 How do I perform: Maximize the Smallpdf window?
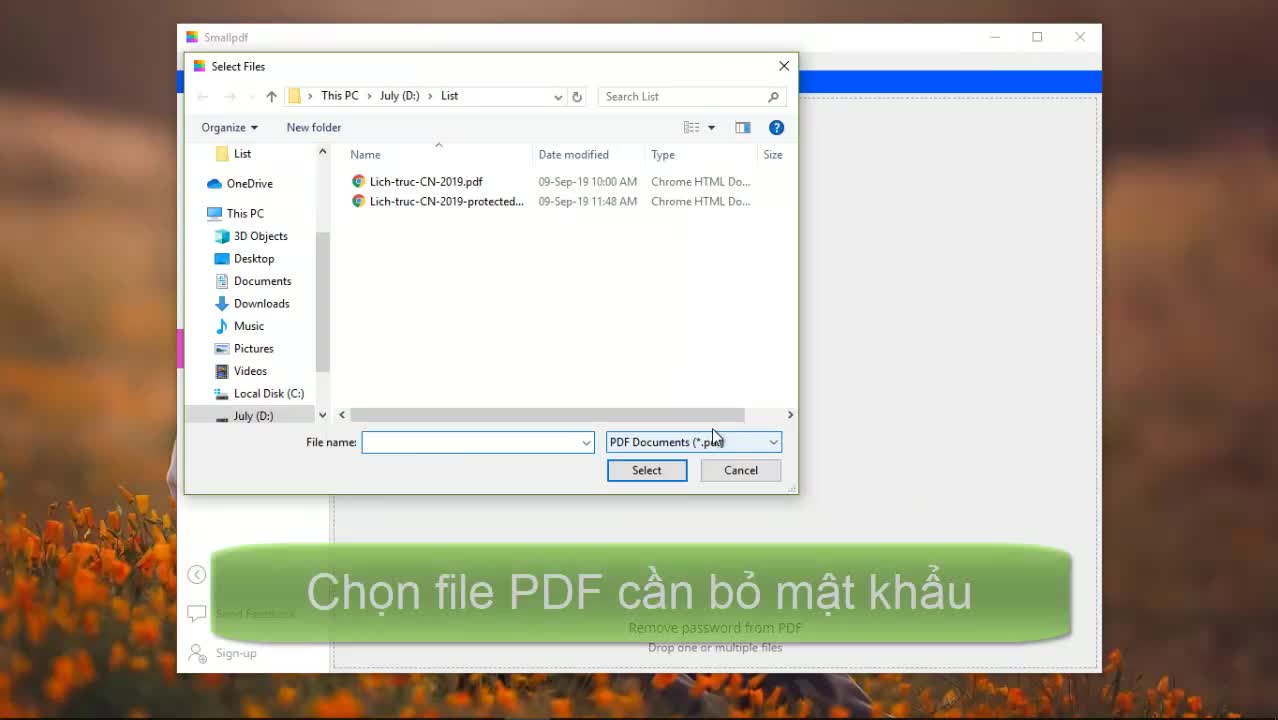1037,37
